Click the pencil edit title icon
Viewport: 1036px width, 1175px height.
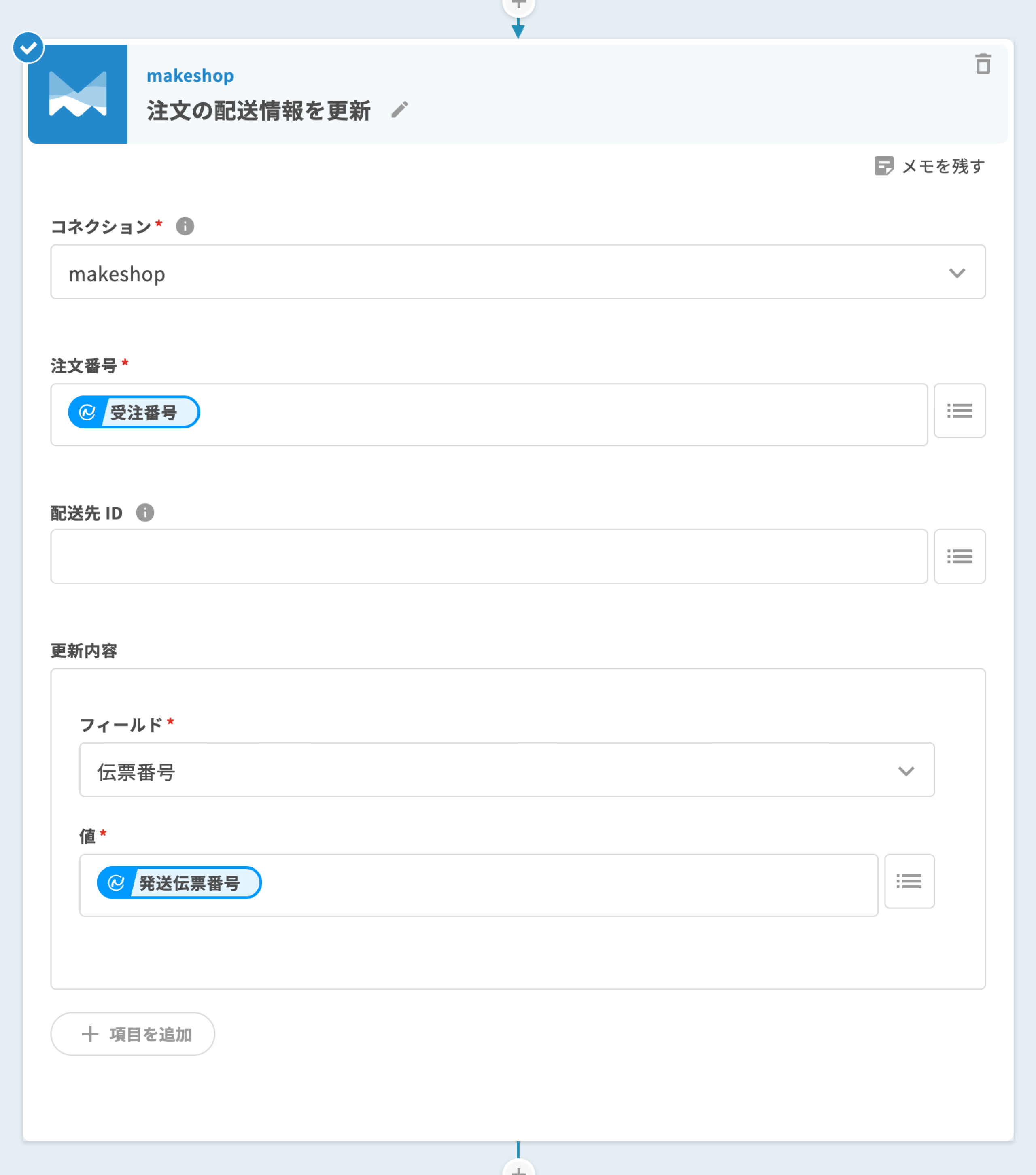(x=399, y=109)
